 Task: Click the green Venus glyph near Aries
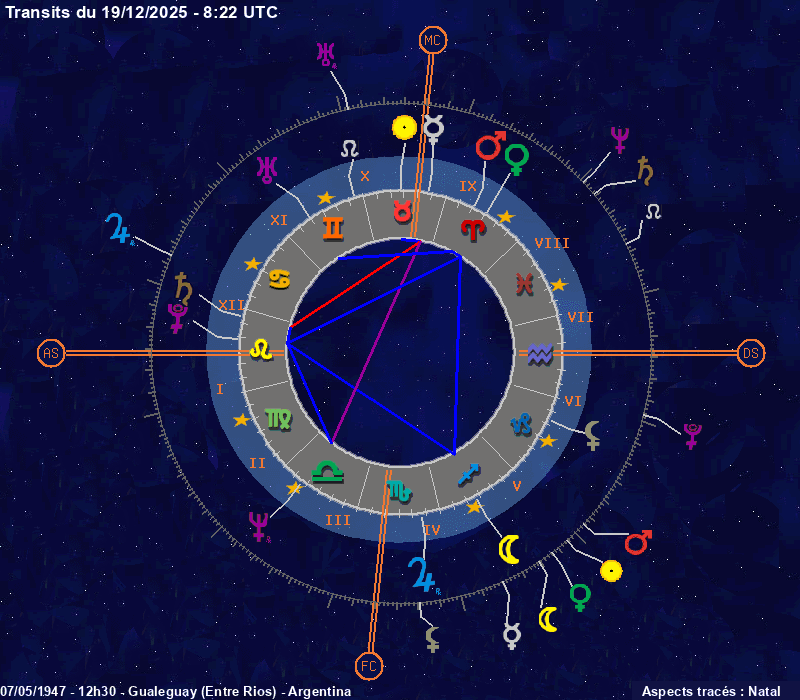[516, 159]
